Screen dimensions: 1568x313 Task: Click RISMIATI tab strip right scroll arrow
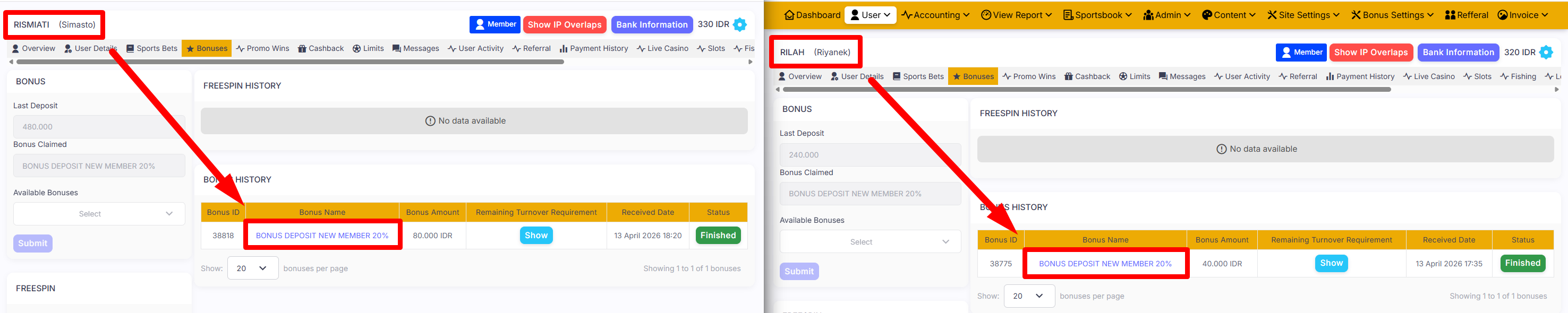point(750,62)
